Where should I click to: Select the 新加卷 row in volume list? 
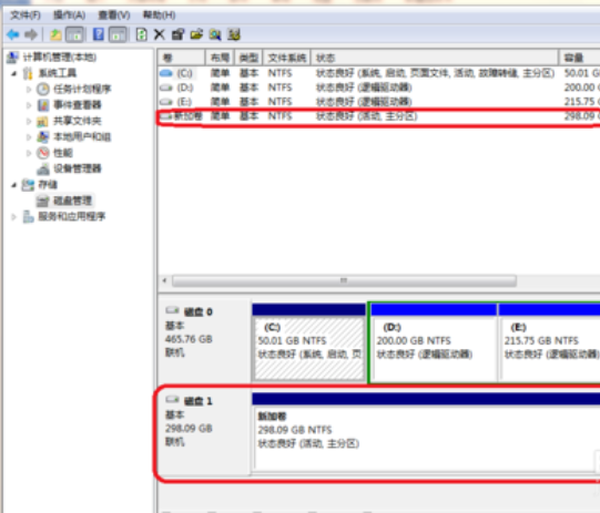[186, 117]
